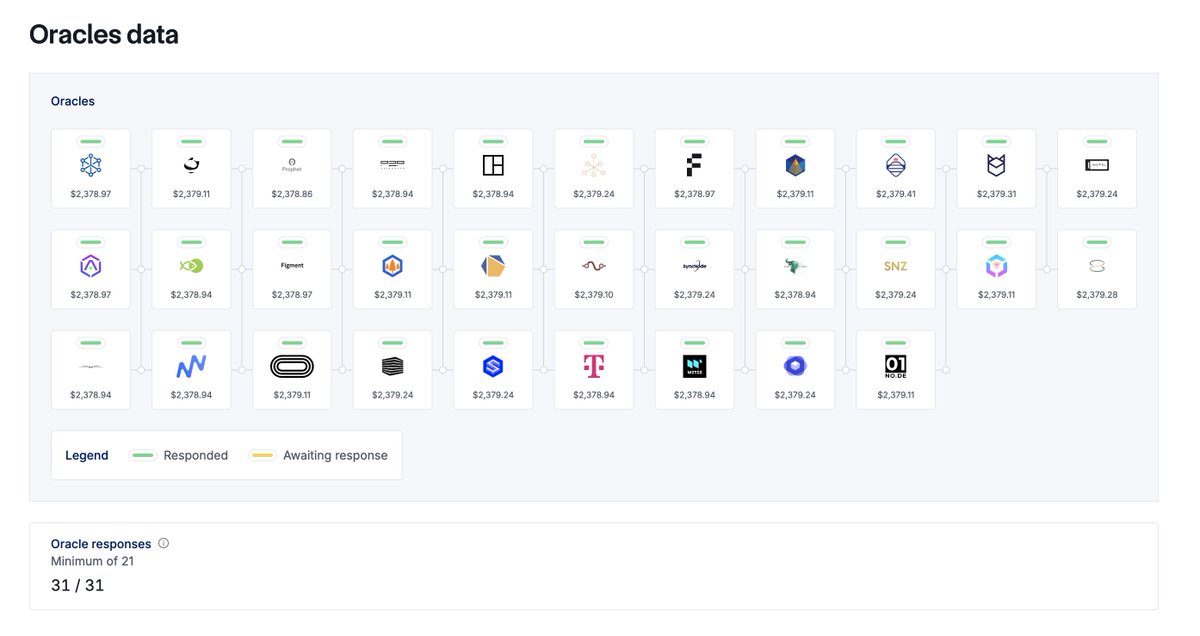Image resolution: width=1200 pixels, height=636 pixels.
Task: Select the green fish oracle logo
Action: point(191,266)
